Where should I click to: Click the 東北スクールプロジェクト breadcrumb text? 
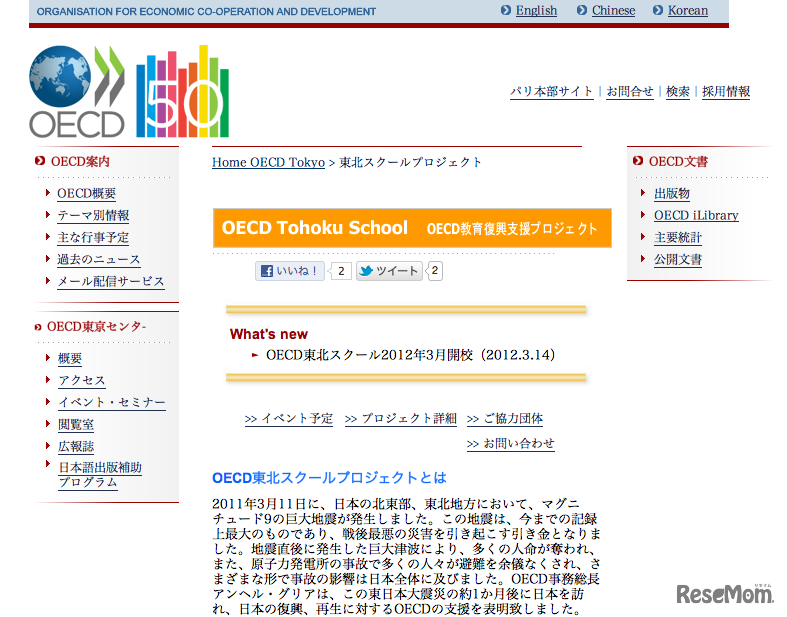pyautogui.click(x=410, y=162)
